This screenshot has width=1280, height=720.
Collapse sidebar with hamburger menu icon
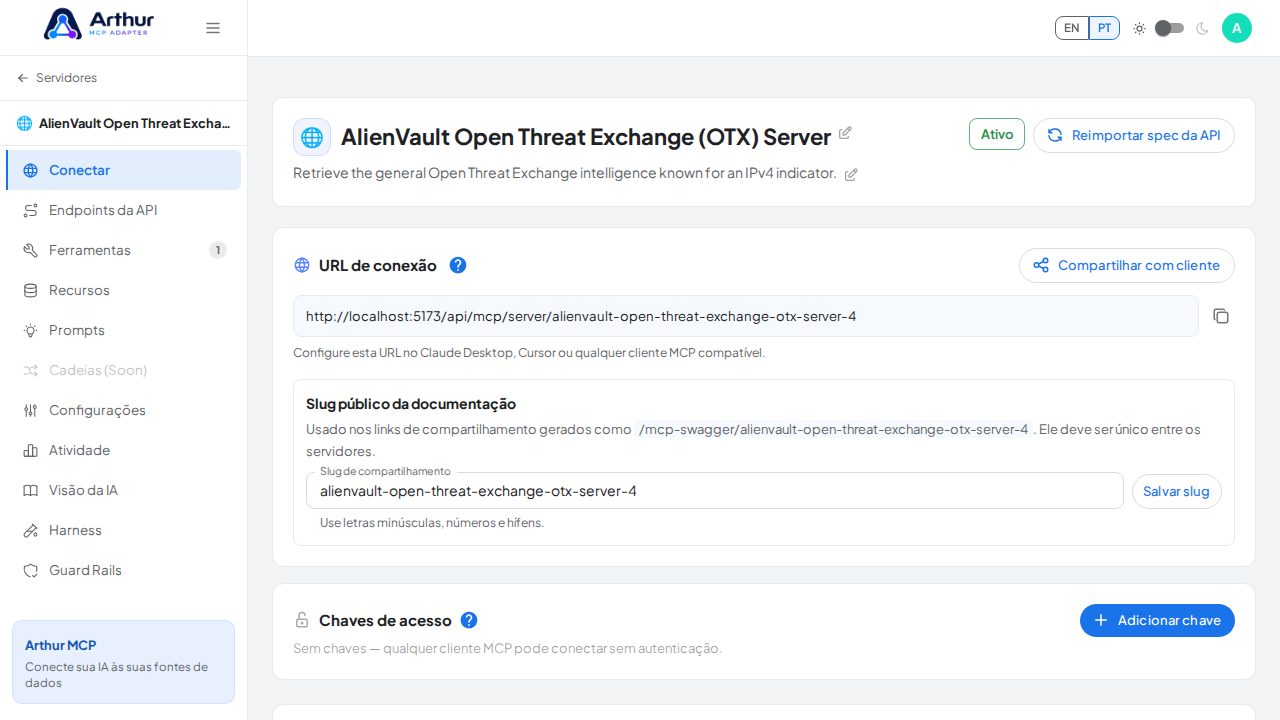[213, 28]
